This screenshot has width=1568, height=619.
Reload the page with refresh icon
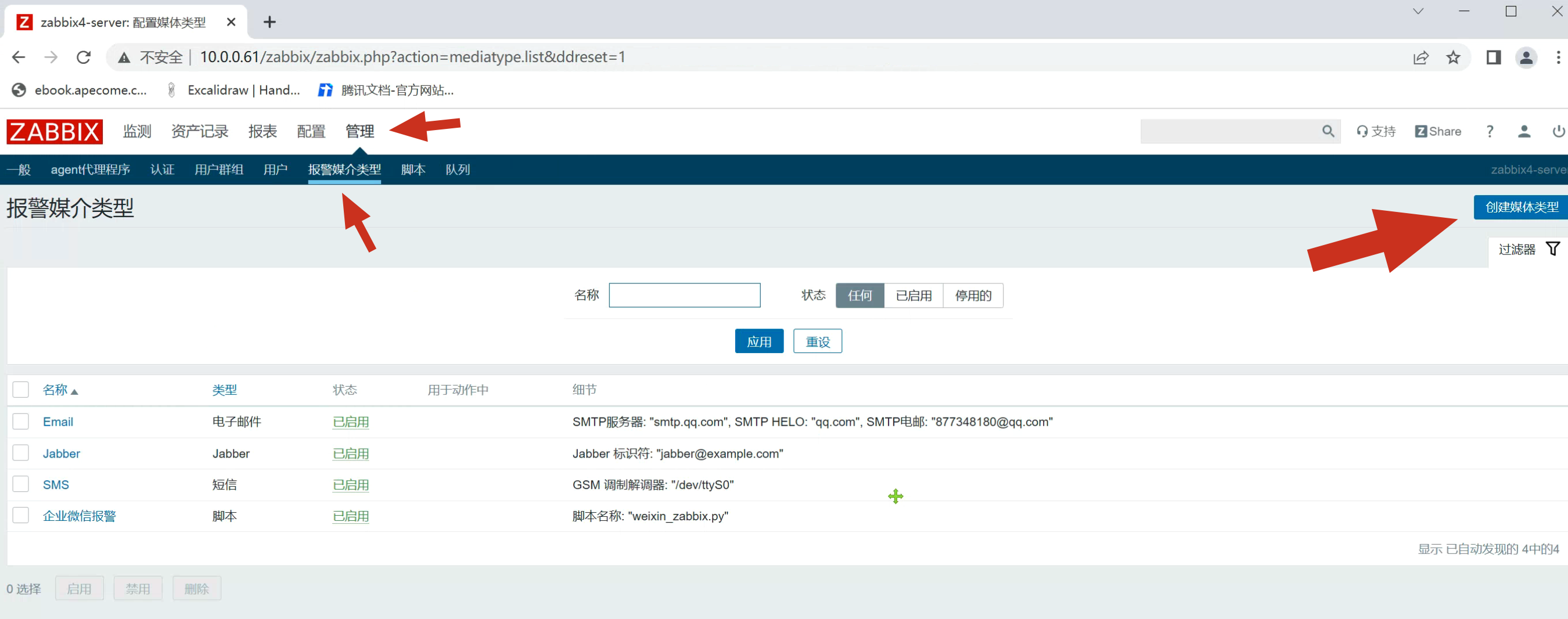tap(84, 57)
